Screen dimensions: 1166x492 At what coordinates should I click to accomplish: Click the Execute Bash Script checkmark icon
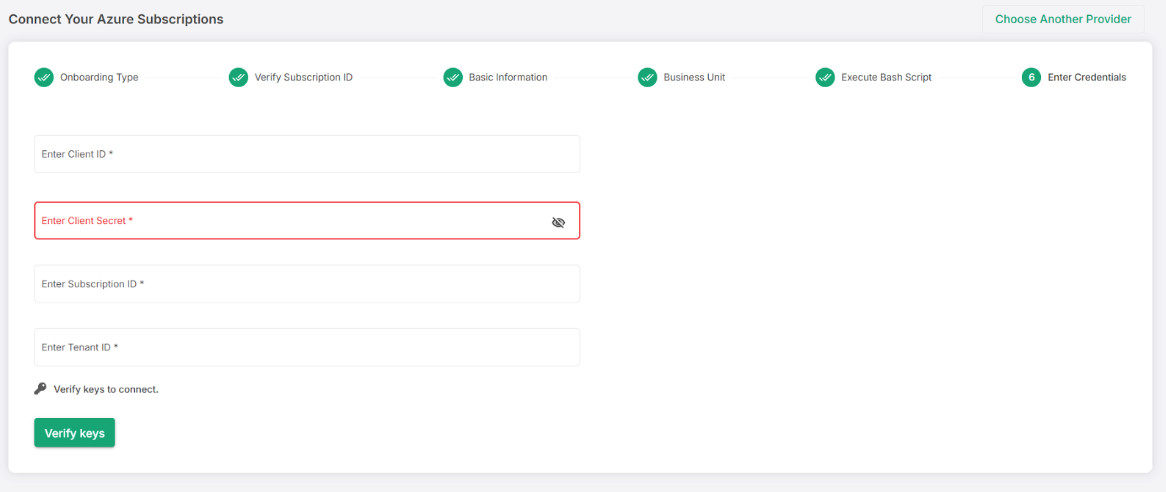tap(825, 77)
